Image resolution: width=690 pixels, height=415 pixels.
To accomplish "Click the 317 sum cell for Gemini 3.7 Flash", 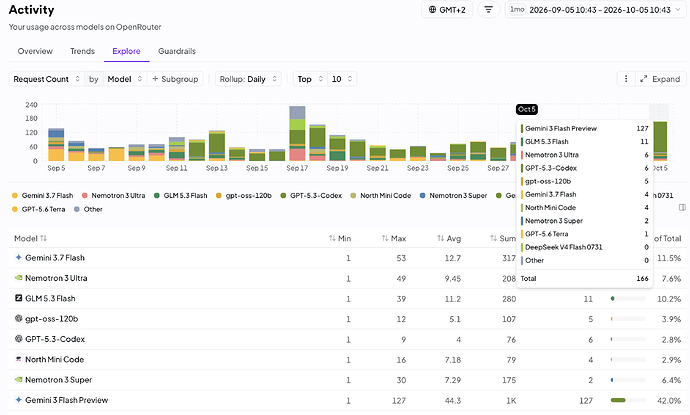I will [509, 258].
